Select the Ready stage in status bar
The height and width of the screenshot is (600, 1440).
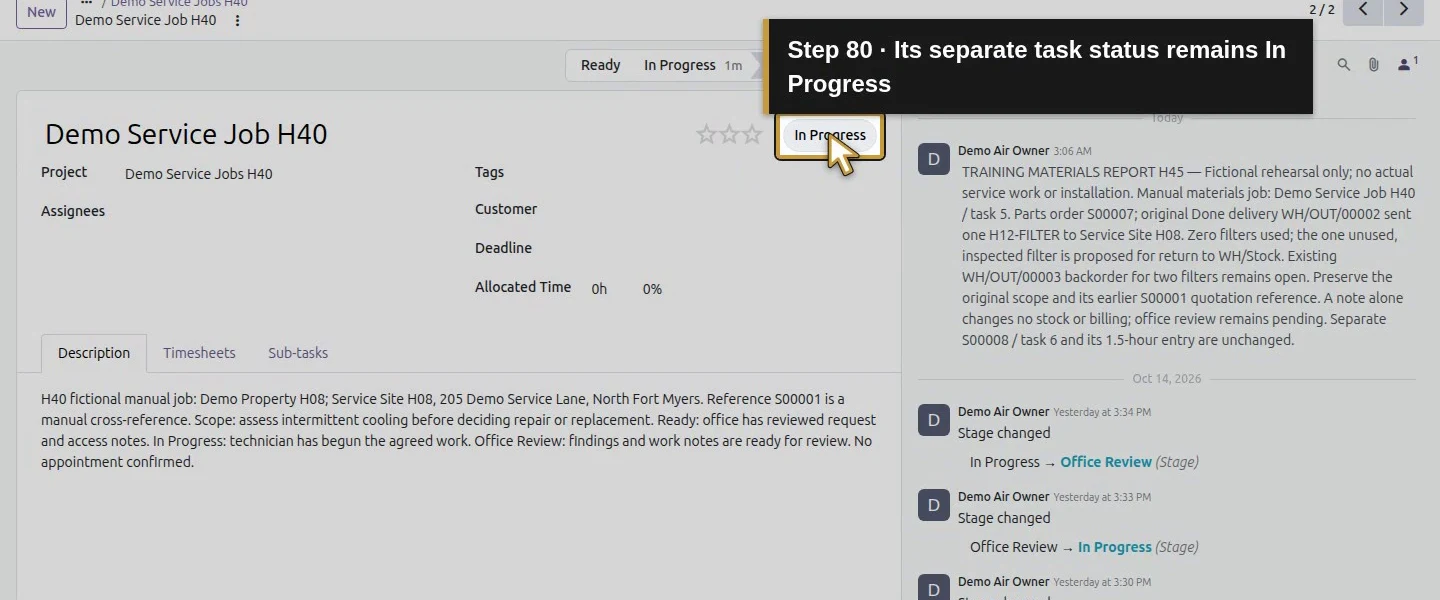(600, 65)
